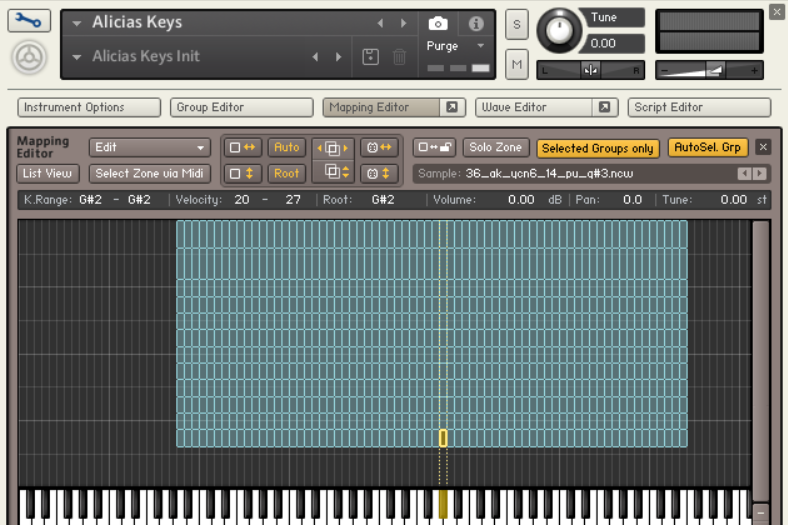This screenshot has height=525, width=788.
Task: Click the pan center icon on pan slider
Action: [x=590, y=70]
